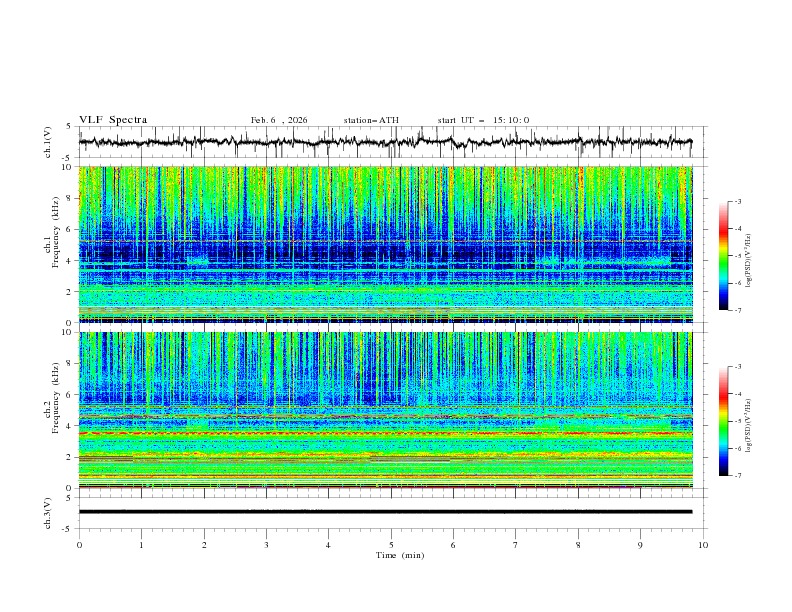Select the ch.2 "Frequency (kHz)" axis label
This screenshot has width=792, height=612.
point(56,398)
